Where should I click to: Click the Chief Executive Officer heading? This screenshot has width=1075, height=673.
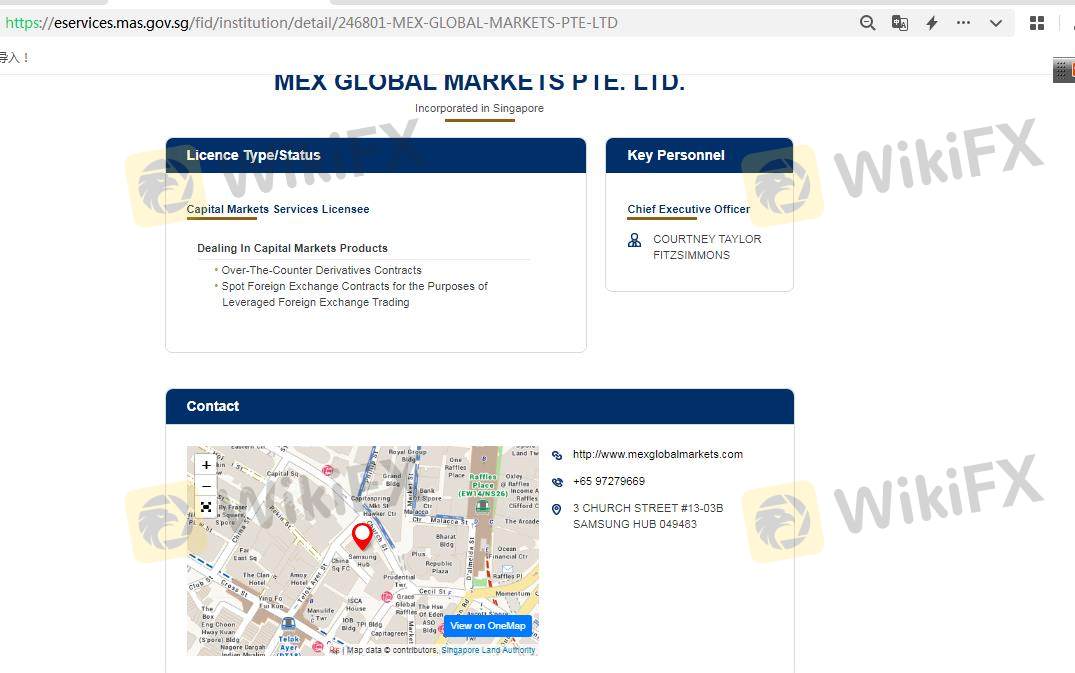pyautogui.click(x=688, y=209)
